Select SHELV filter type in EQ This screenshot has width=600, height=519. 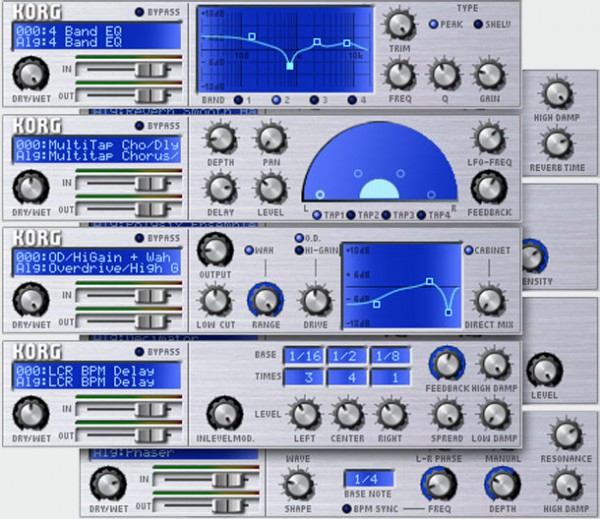[478, 24]
